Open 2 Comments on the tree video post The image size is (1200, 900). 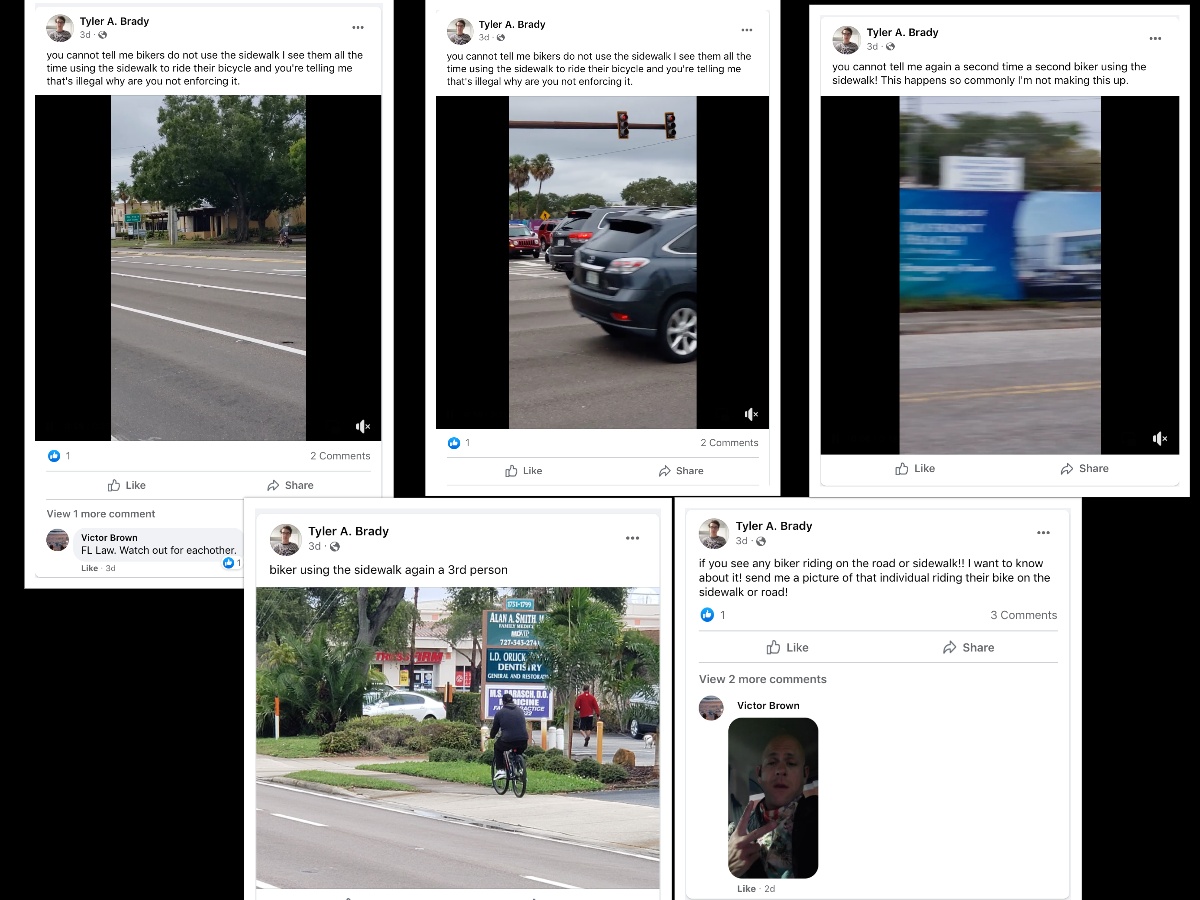pos(340,456)
